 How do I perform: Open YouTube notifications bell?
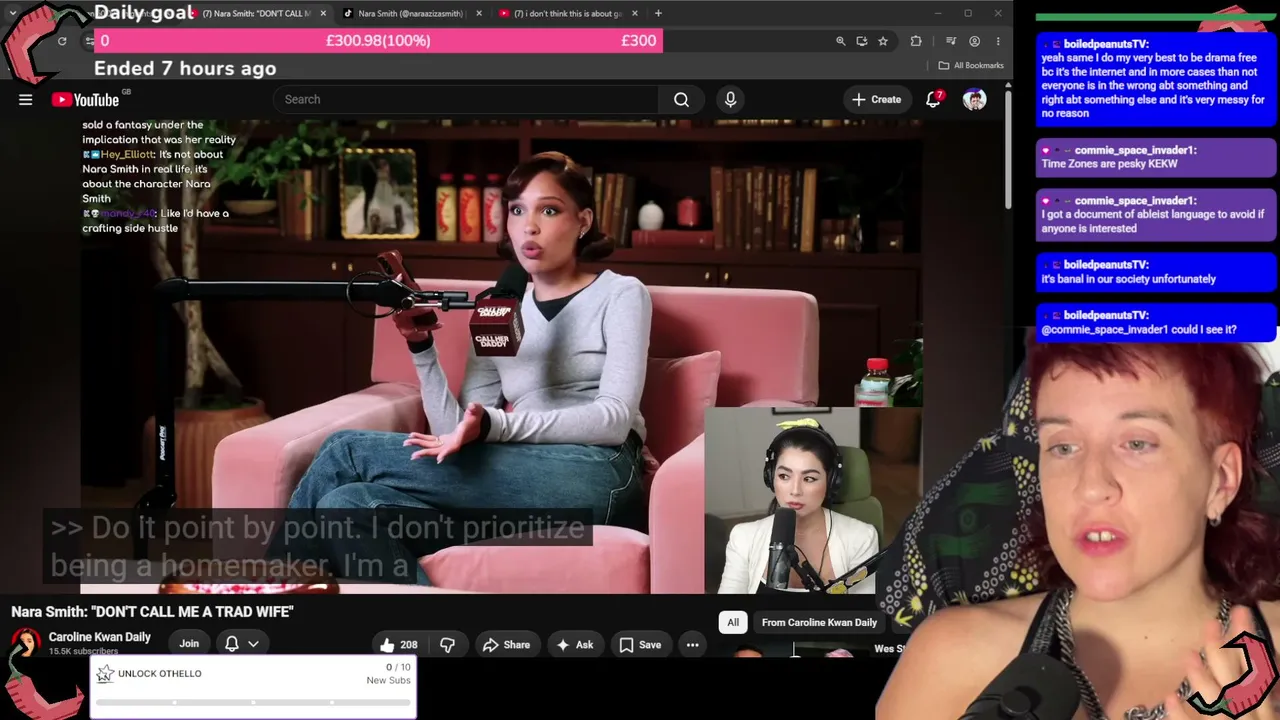pos(933,99)
